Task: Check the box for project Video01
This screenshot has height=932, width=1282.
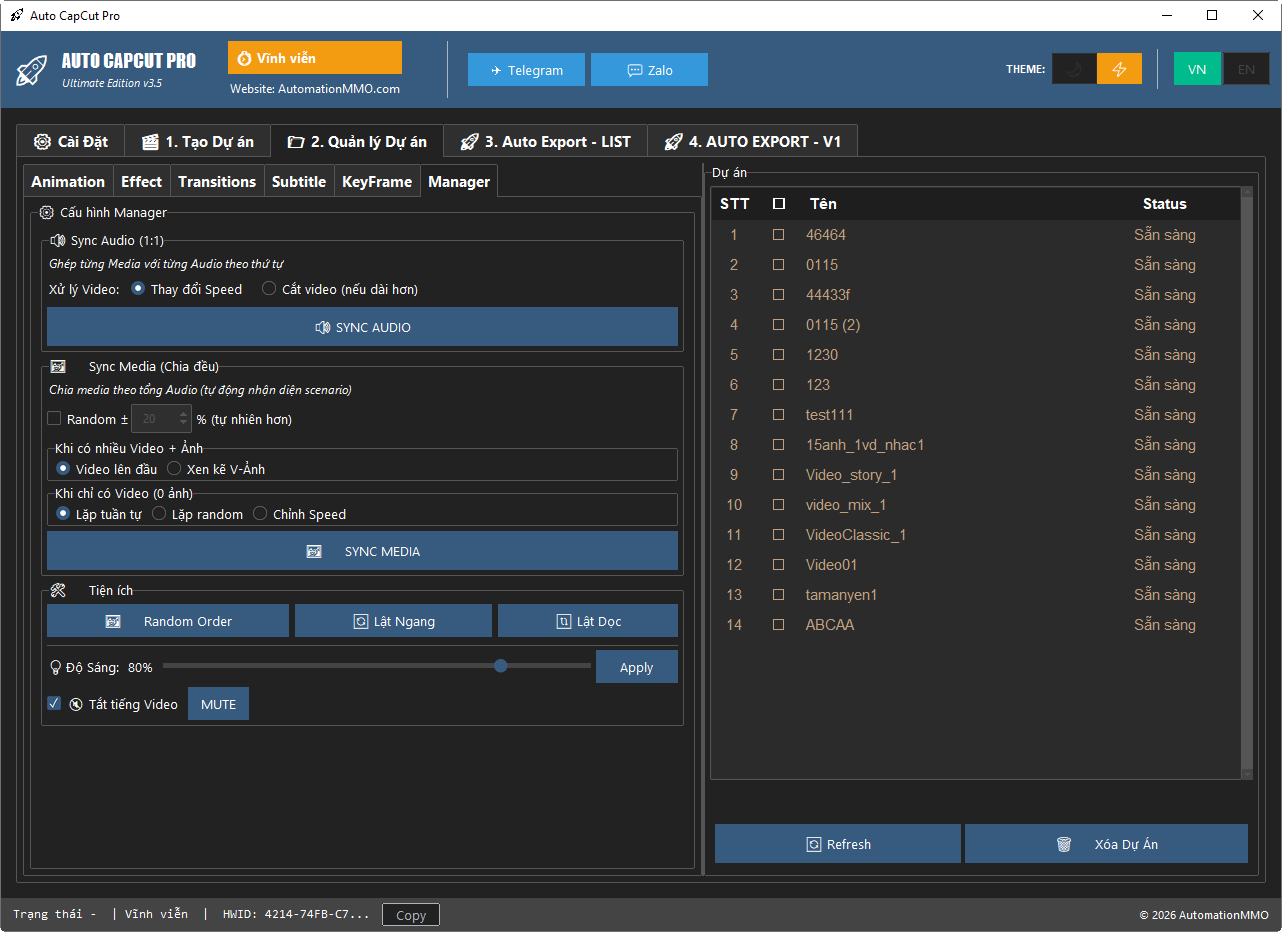Action: pos(778,565)
